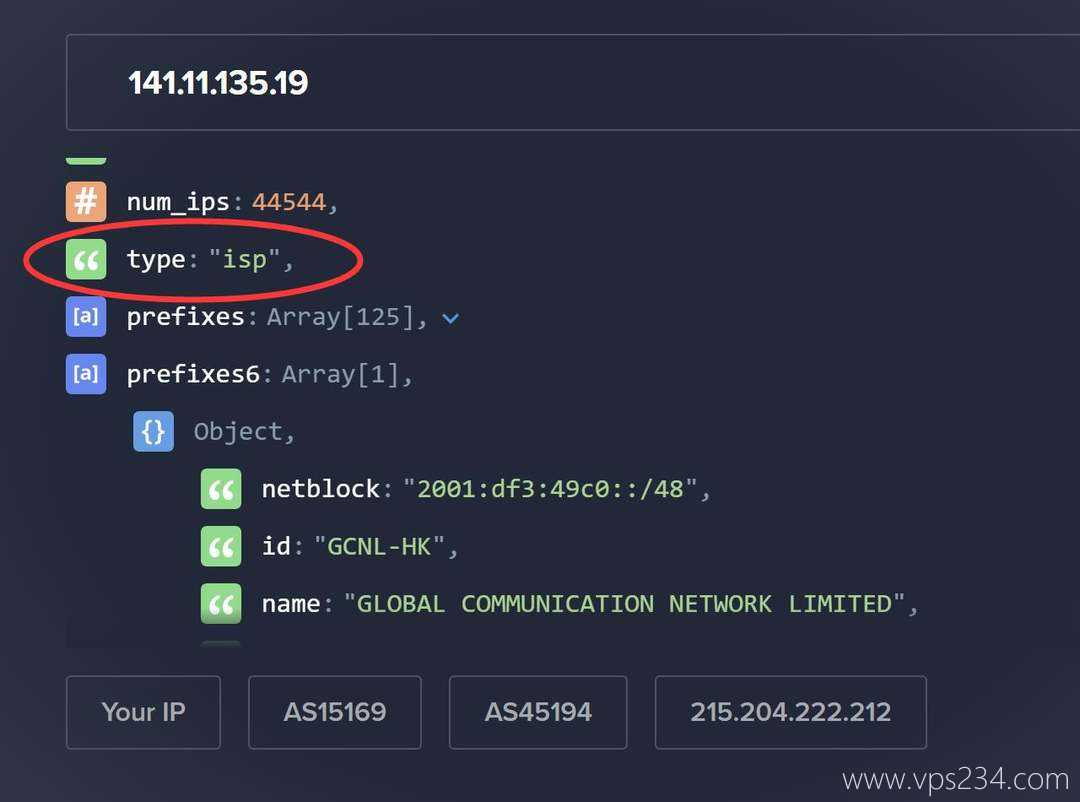Image resolution: width=1080 pixels, height=802 pixels.
Task: Select GLOBAL COMMUNICATION NETWORK LIMITED name value
Action: 624,604
